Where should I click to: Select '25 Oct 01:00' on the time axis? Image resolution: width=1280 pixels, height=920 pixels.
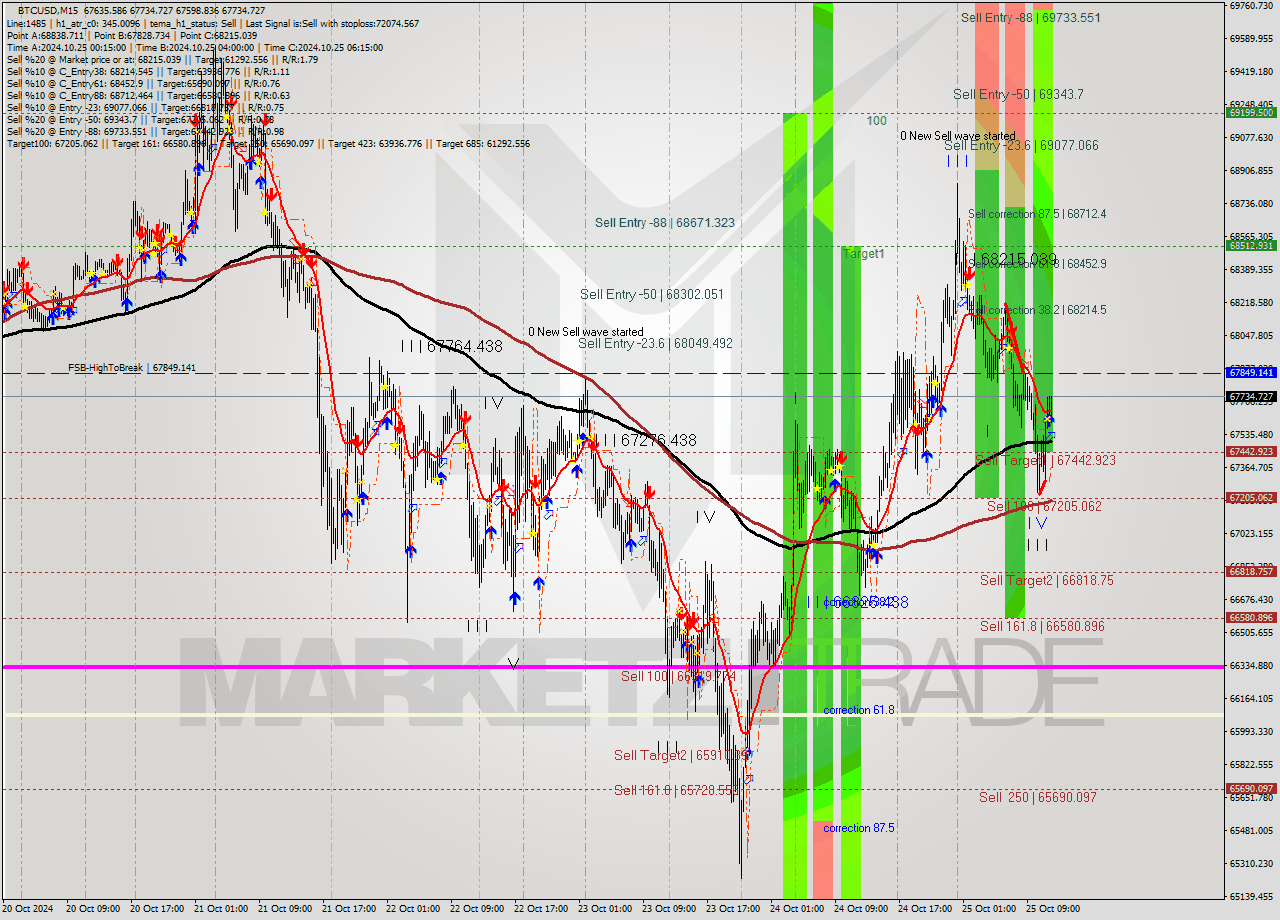point(988,909)
